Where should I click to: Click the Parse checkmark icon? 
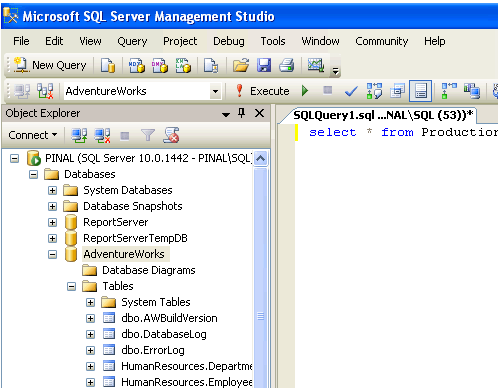351,91
